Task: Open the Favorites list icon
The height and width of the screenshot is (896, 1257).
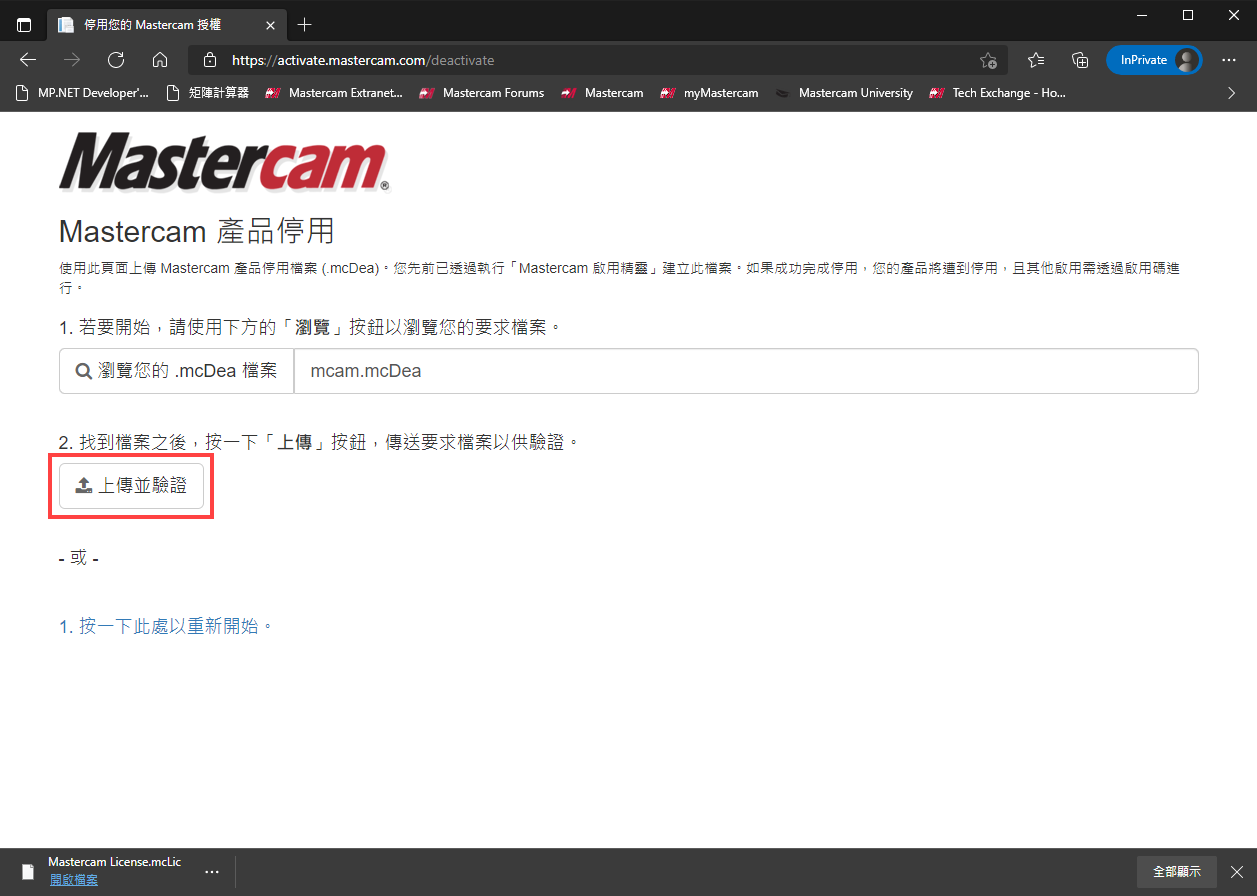Action: (x=1036, y=60)
